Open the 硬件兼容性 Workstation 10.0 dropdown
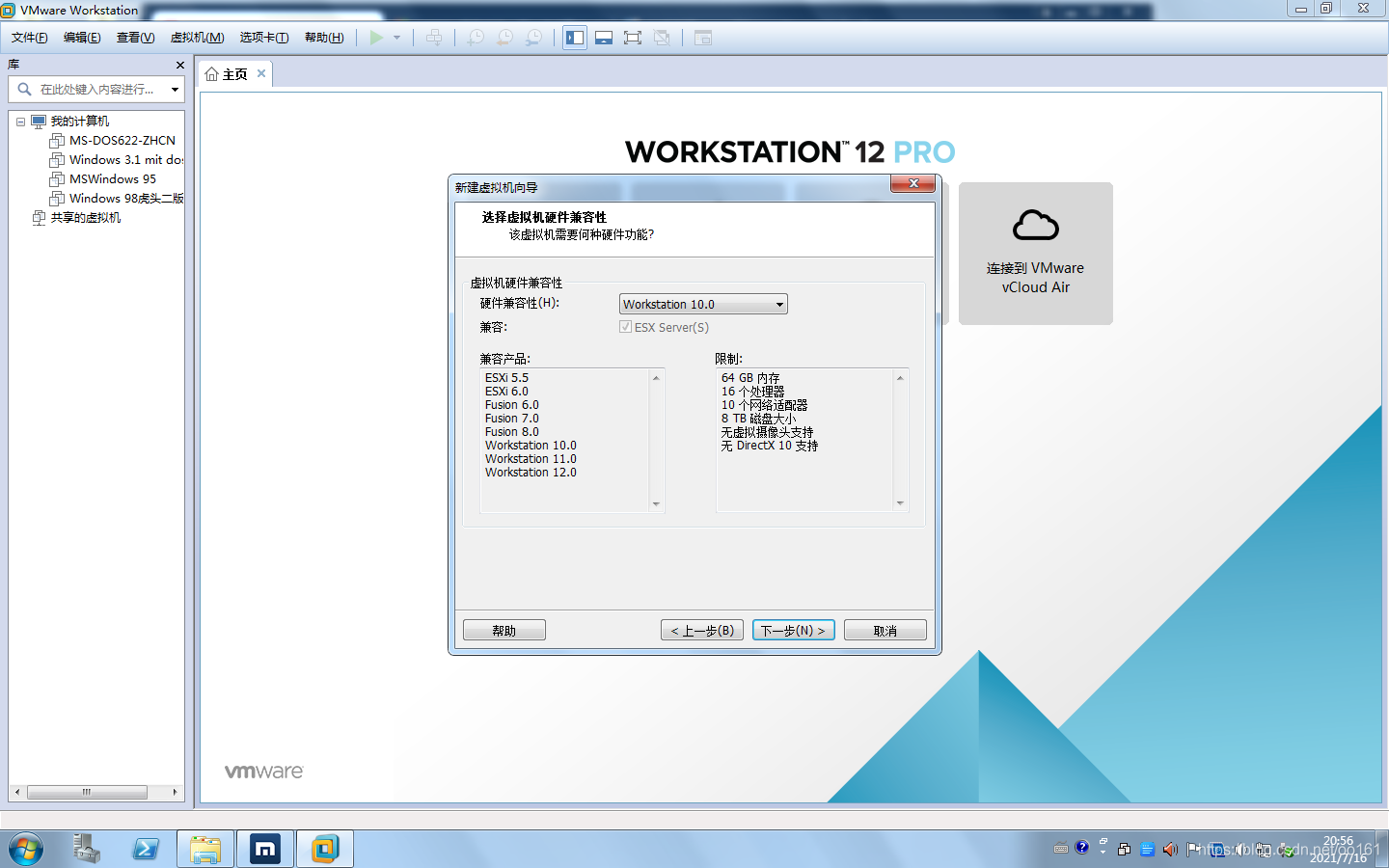Screen dimensions: 1389x868 (703, 304)
